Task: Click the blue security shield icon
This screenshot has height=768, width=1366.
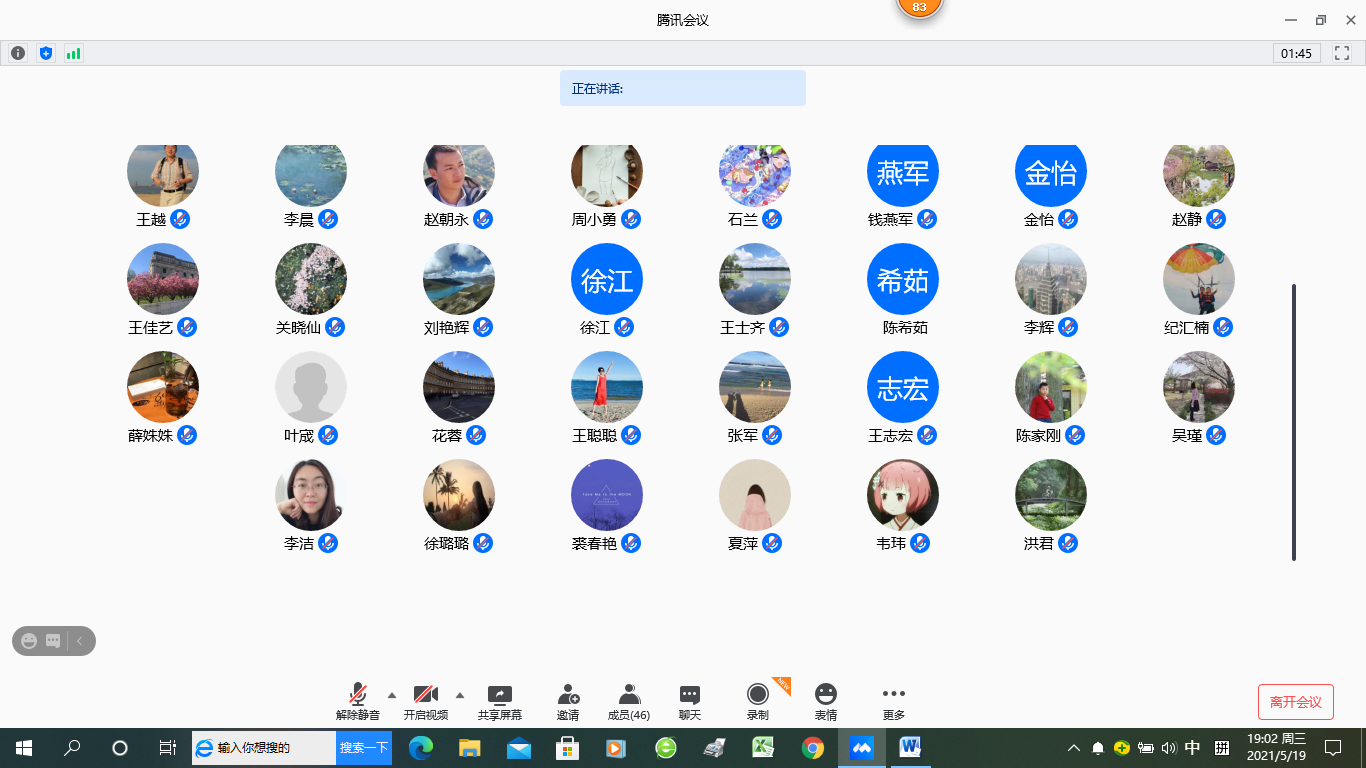Action: click(45, 53)
